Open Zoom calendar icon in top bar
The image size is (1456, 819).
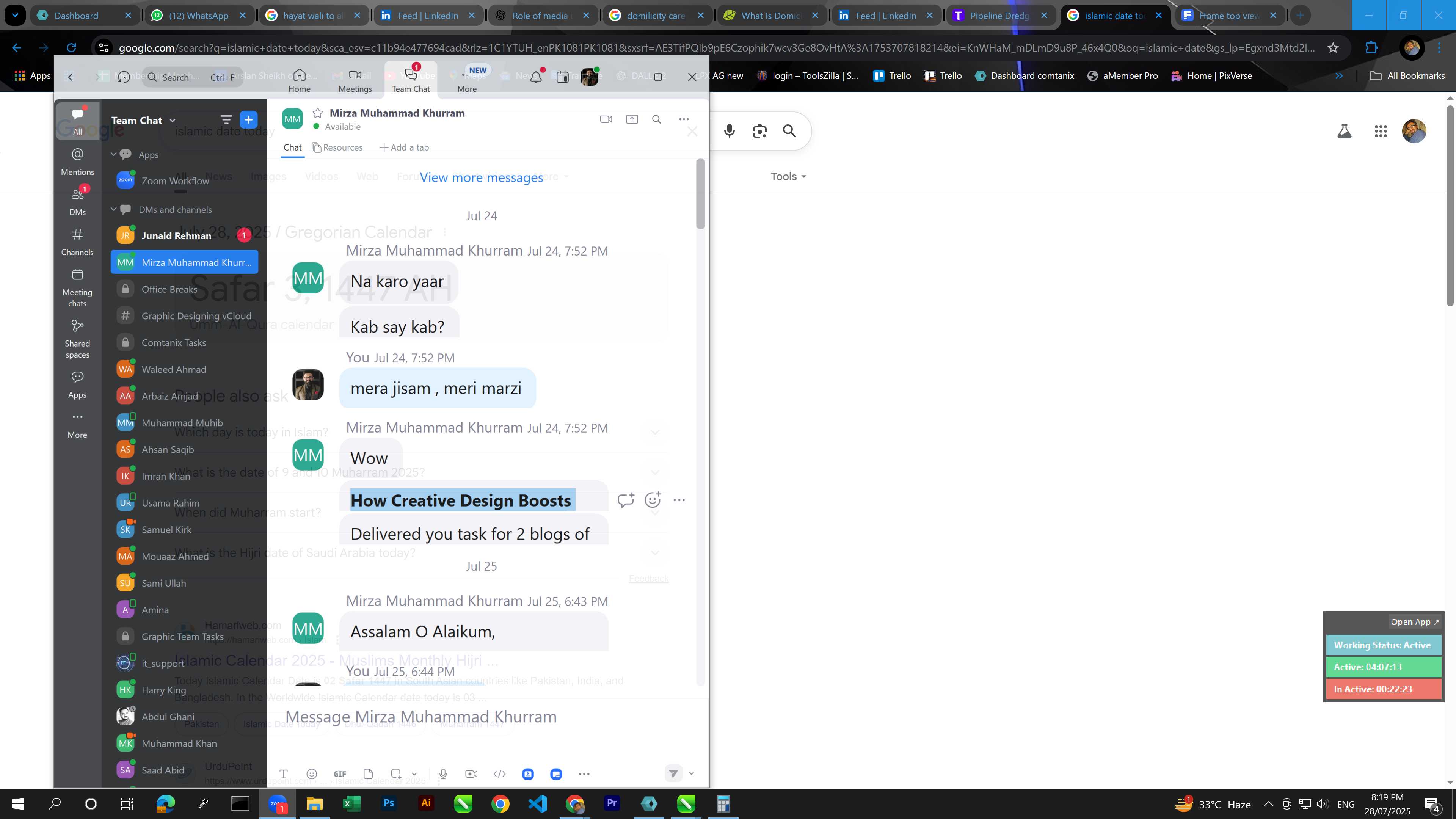pos(562,77)
